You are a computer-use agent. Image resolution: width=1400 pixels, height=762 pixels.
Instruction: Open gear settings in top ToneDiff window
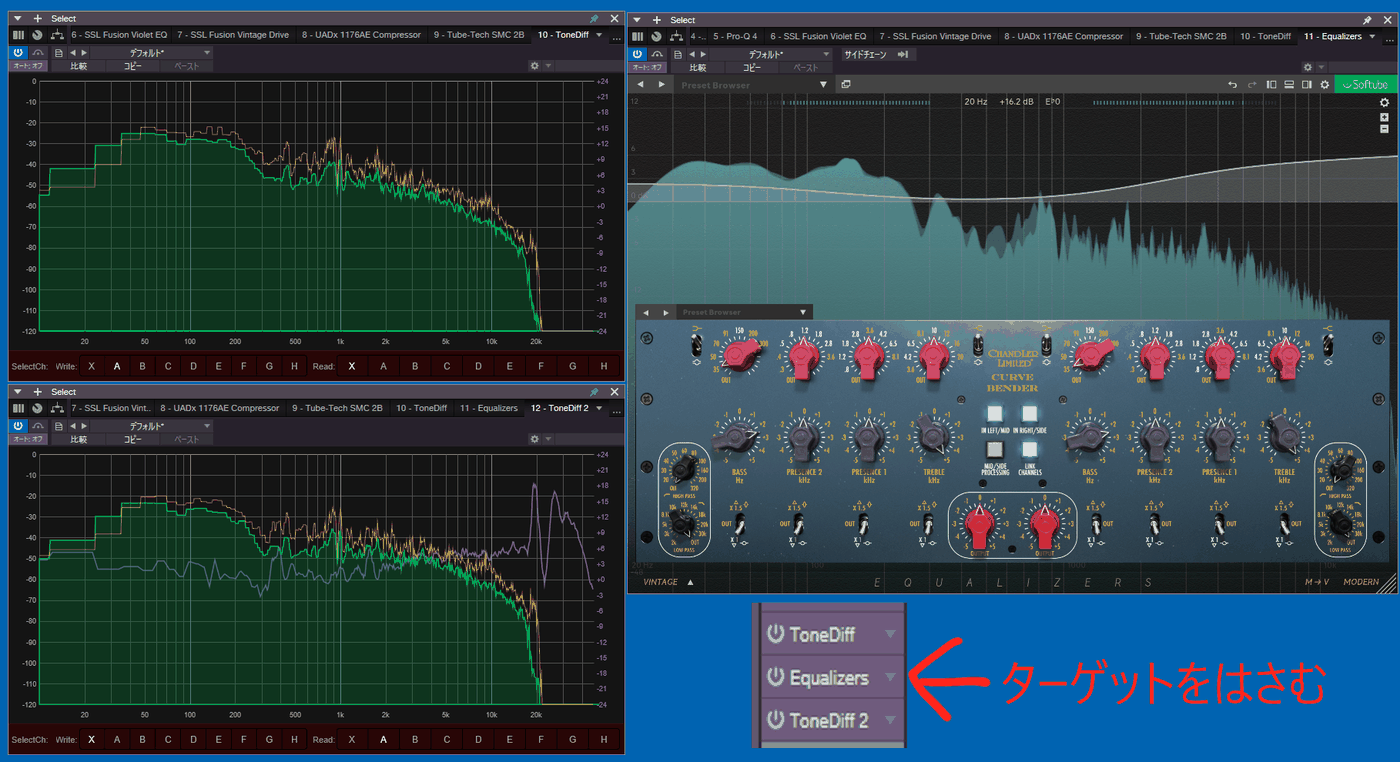pos(535,66)
